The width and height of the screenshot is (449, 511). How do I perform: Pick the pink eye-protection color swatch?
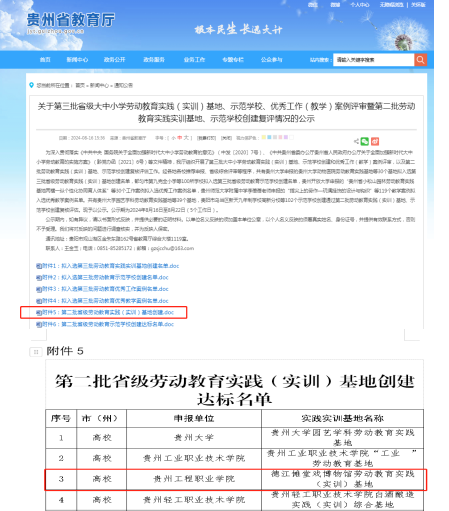point(280,137)
